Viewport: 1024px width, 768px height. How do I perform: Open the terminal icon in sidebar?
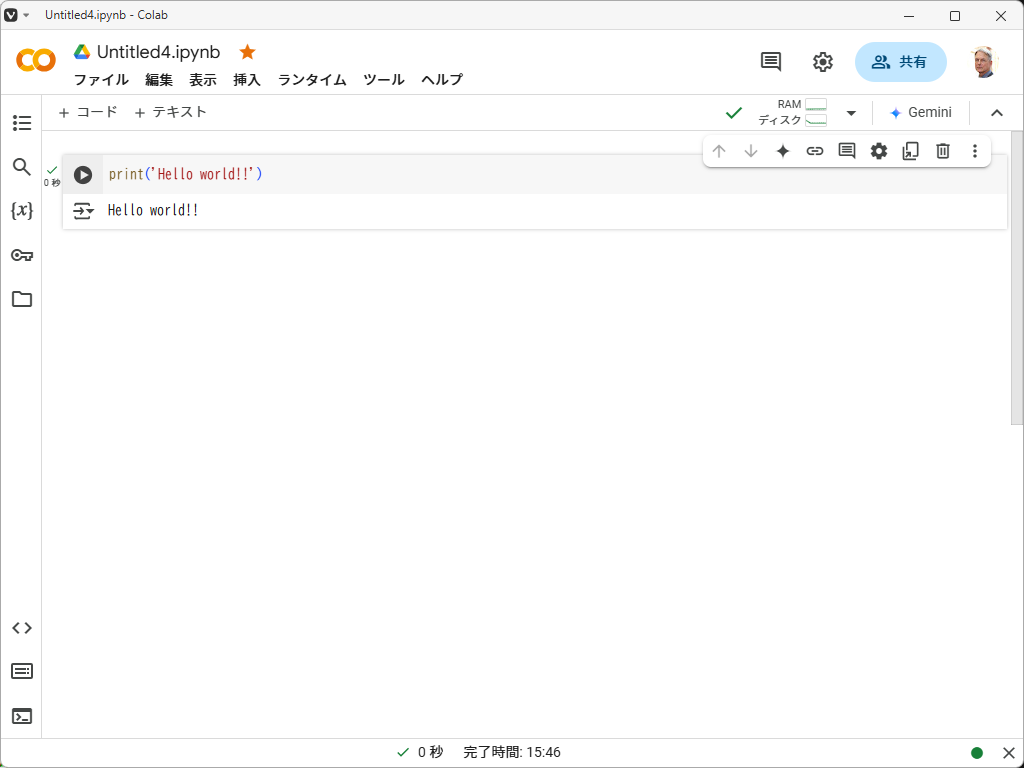(22, 716)
